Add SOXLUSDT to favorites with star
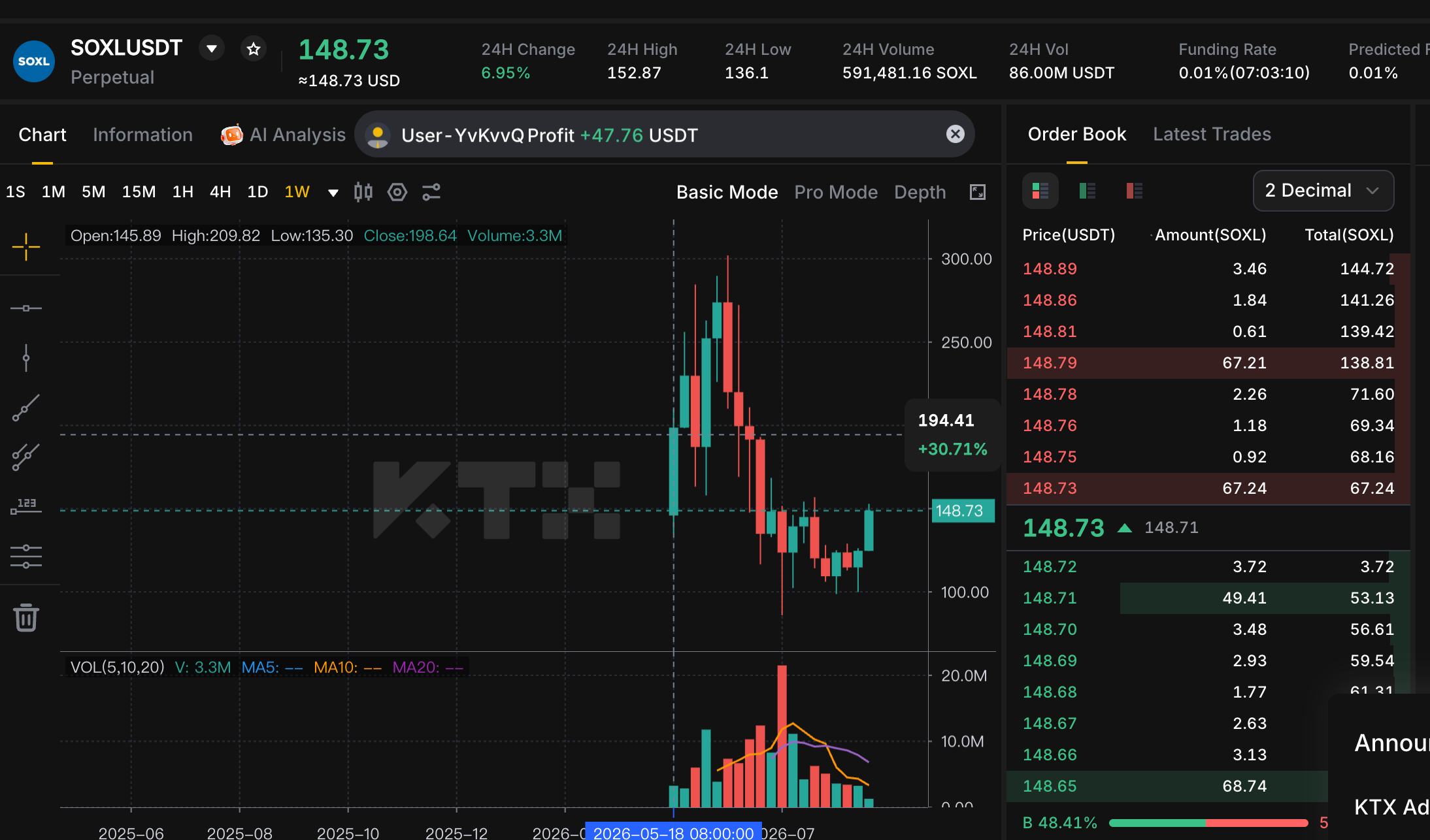Screen dimensions: 1430x840 [254, 48]
